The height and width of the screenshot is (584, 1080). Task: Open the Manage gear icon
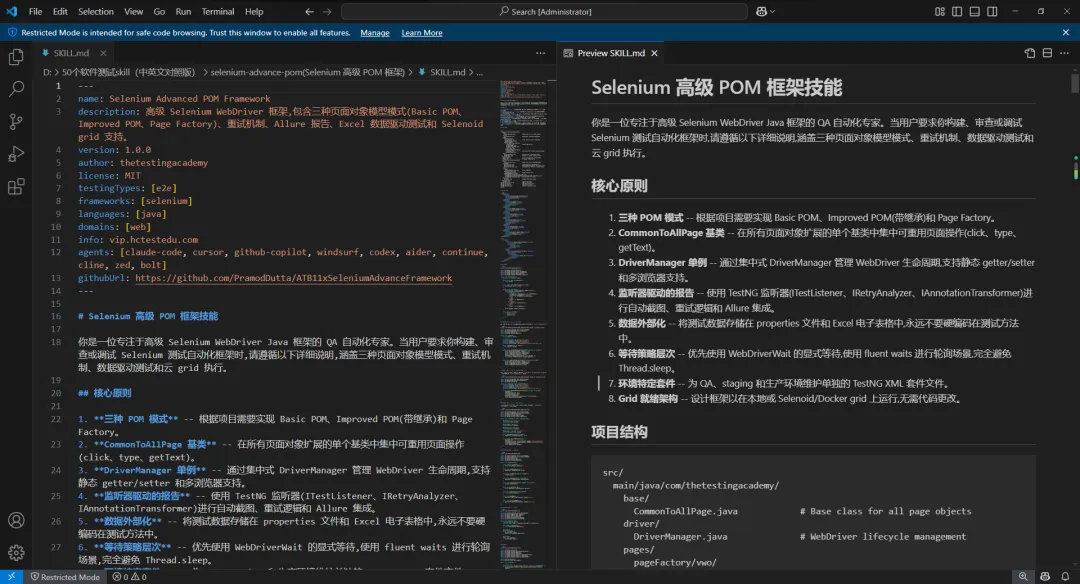(x=16, y=552)
